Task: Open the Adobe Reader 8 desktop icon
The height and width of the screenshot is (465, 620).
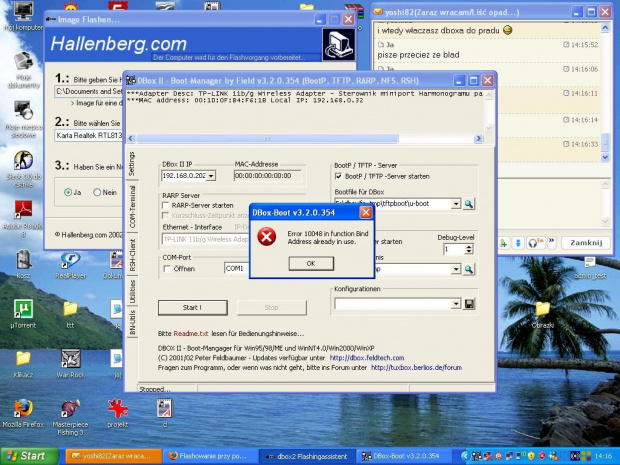Action: tap(23, 219)
